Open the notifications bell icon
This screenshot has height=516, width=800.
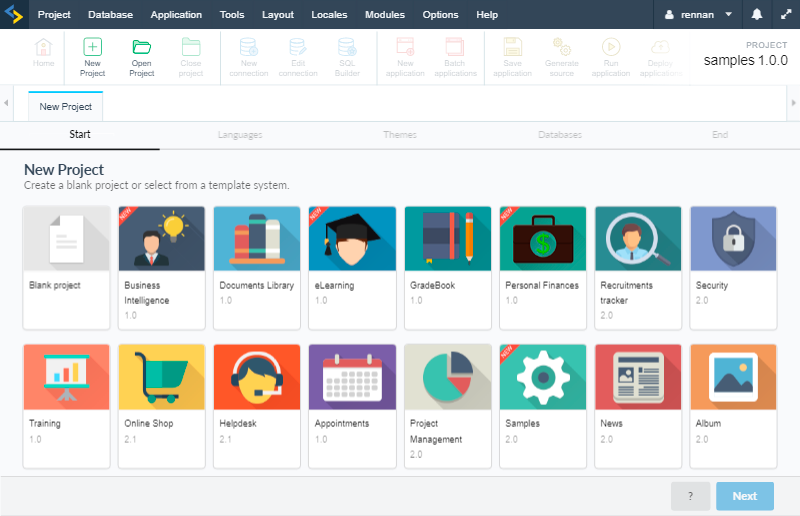click(757, 15)
